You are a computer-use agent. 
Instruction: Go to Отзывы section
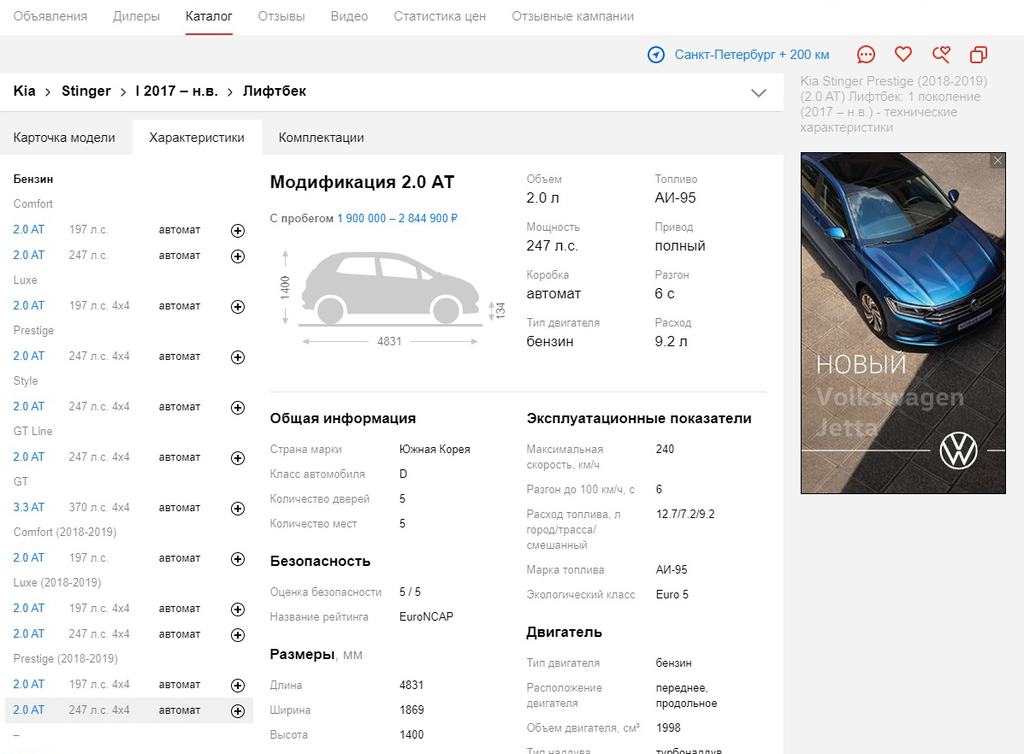point(281,16)
